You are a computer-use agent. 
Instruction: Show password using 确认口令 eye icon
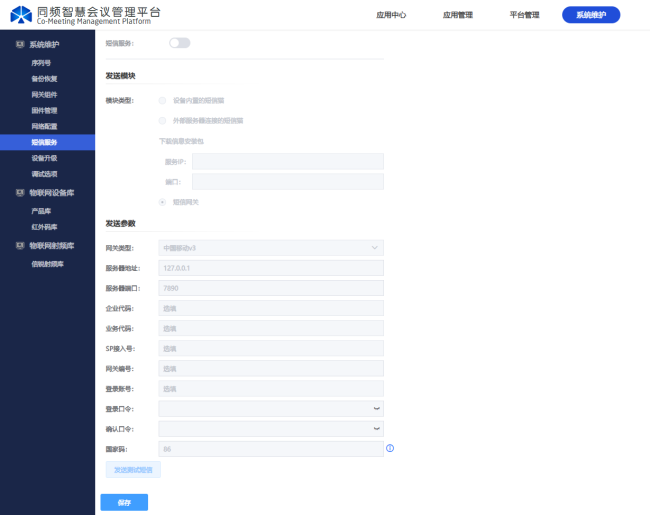(x=376, y=428)
